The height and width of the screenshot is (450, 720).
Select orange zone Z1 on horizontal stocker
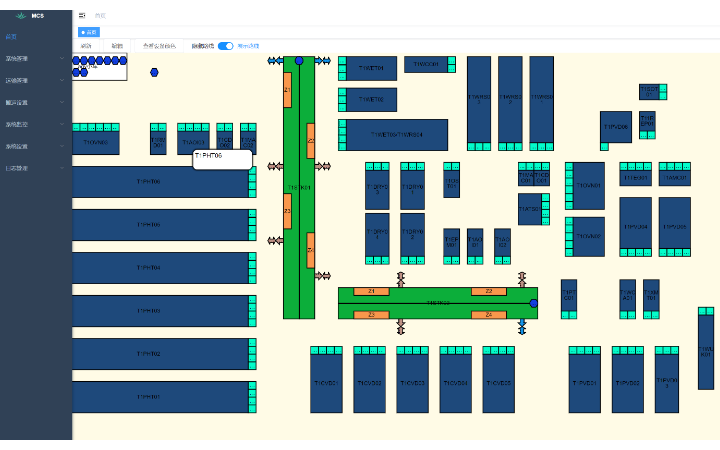pos(371,291)
